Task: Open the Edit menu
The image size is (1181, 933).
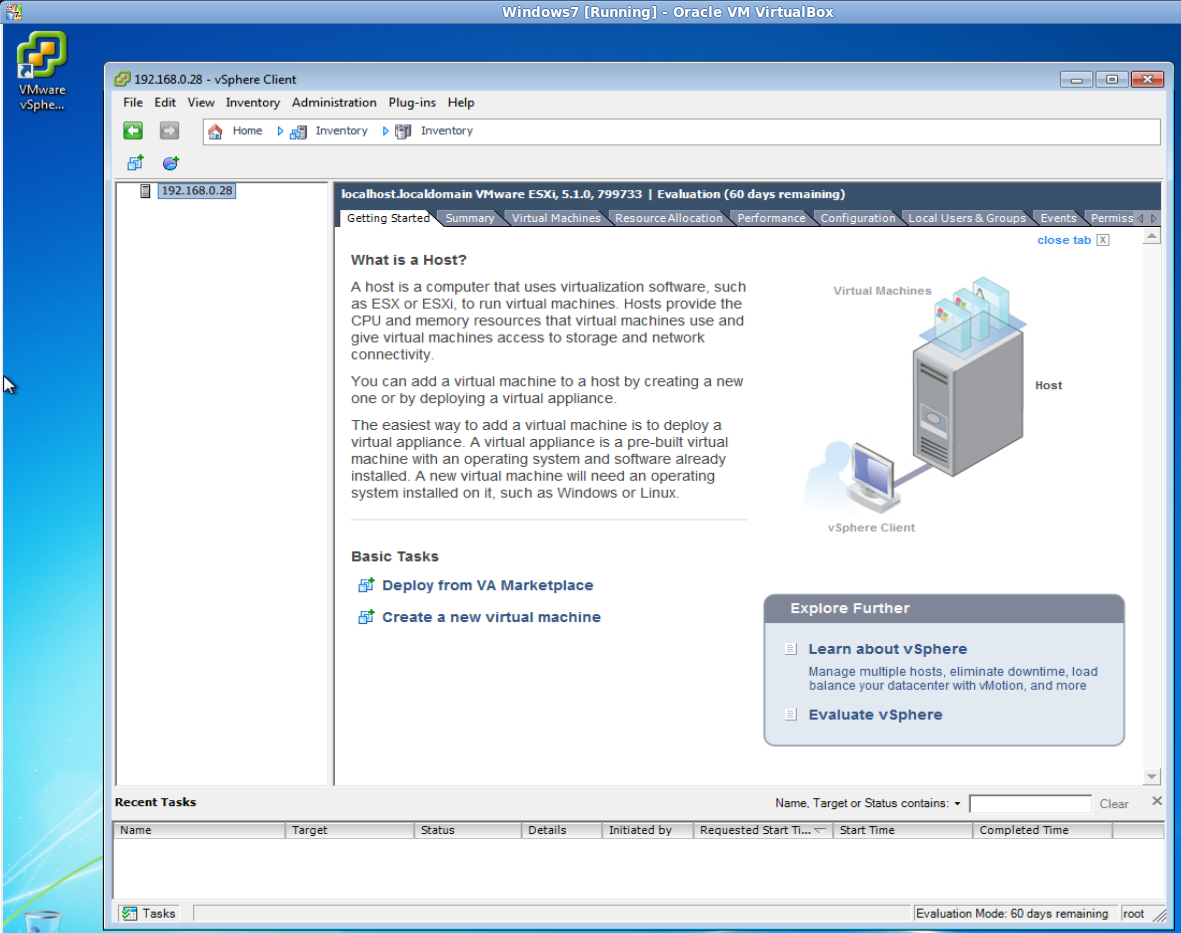Action: [x=165, y=102]
